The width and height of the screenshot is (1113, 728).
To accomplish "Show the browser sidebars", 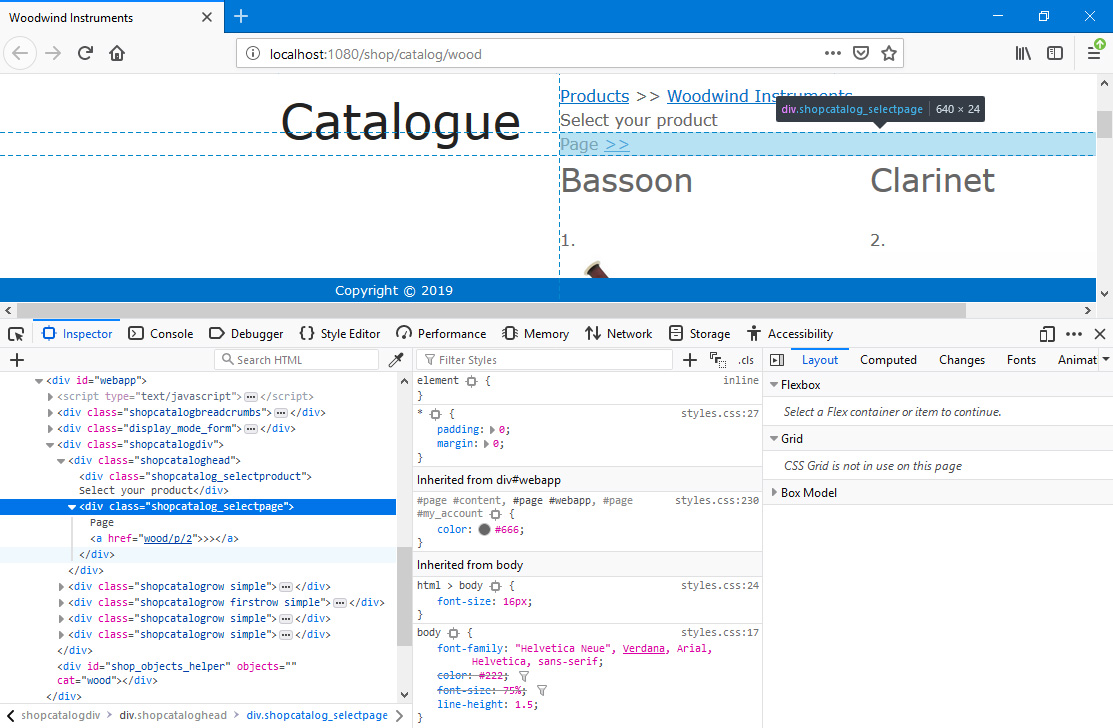I will pos(1055,53).
